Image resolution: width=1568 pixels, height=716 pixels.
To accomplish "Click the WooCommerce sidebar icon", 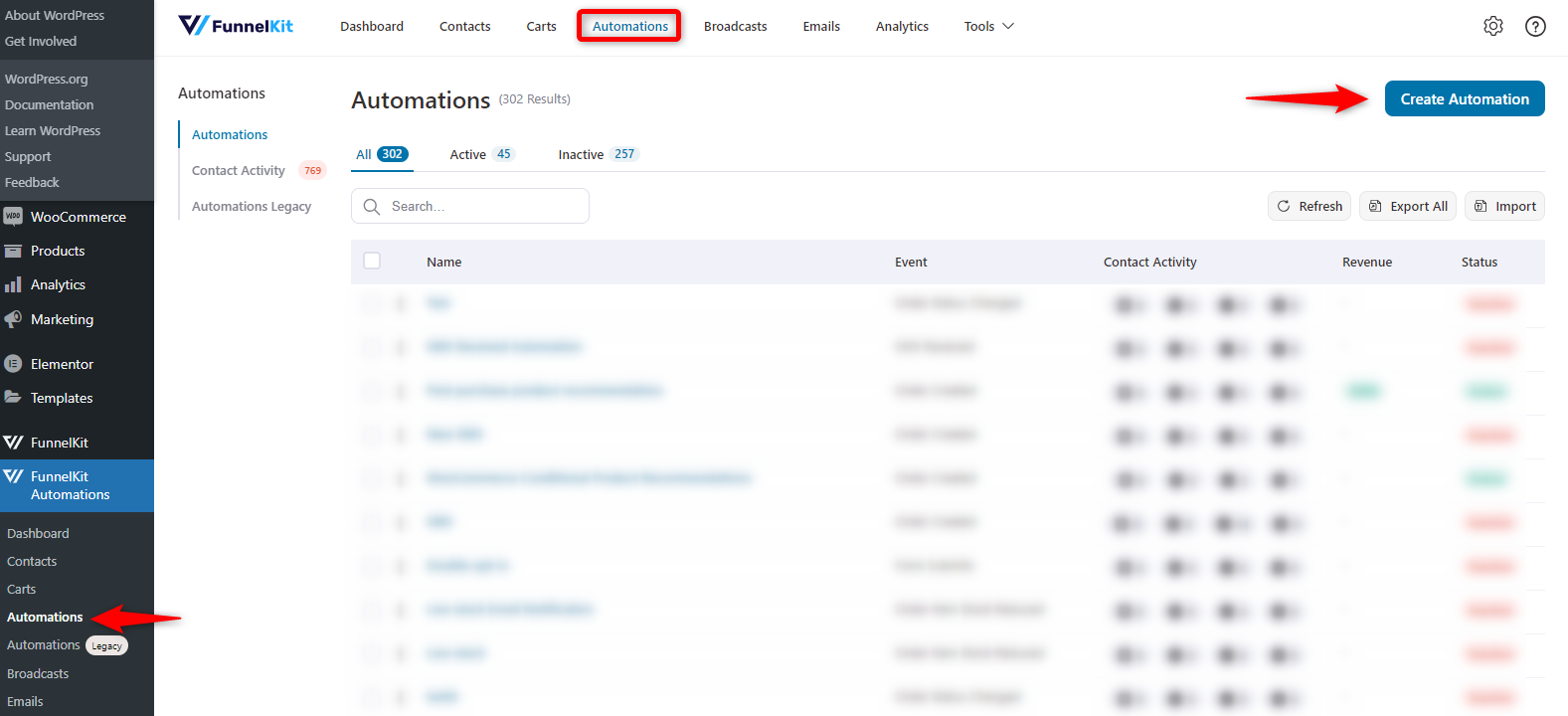I will pos(13,217).
